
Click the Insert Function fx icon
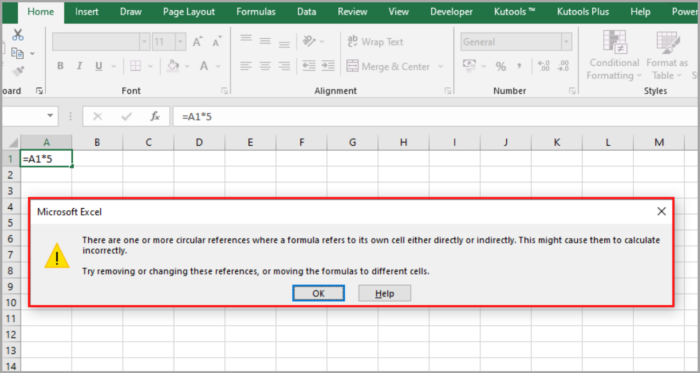tap(155, 116)
